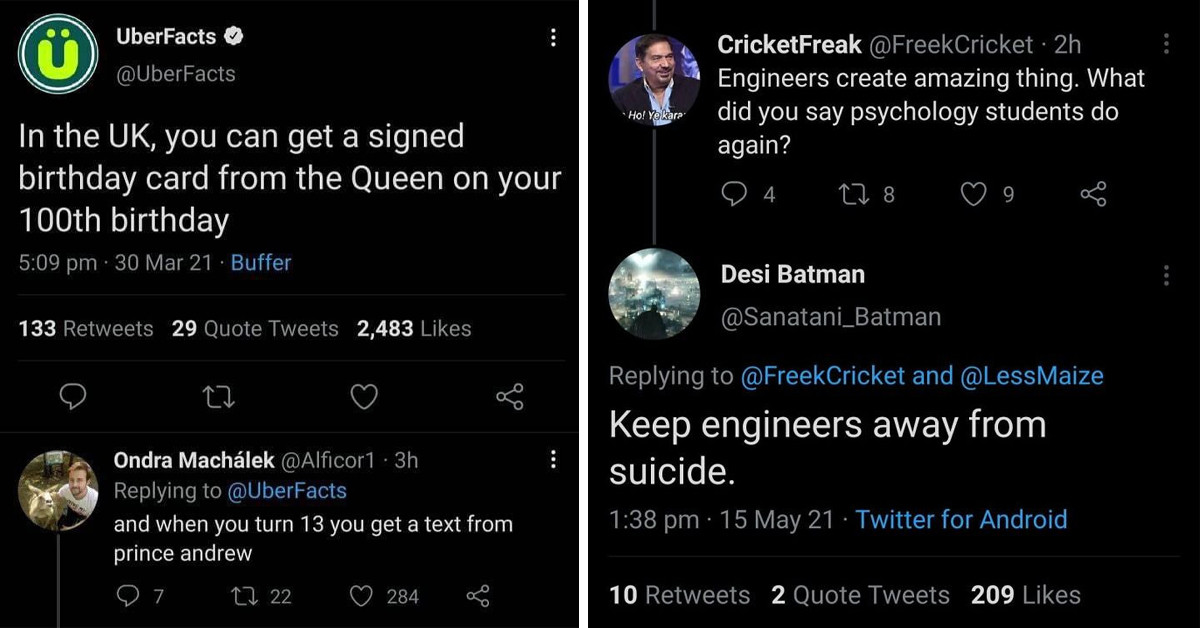Share the UberFacts tweet
Viewport: 1200px width, 628px height.
tap(509, 397)
